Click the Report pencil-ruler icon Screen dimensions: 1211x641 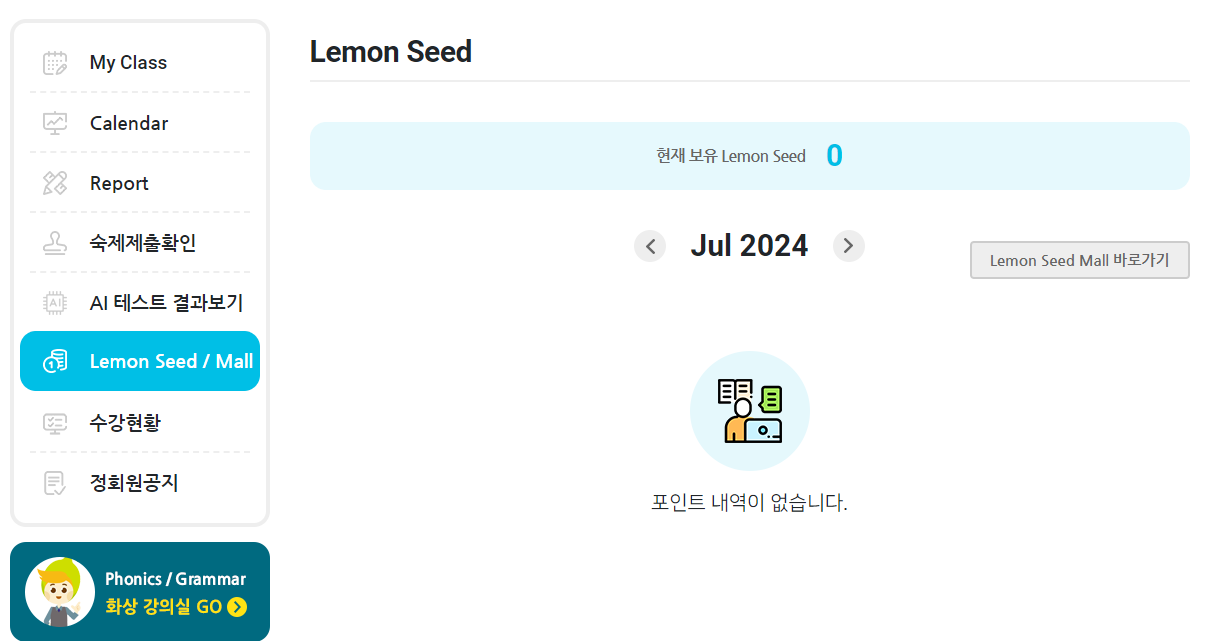click(x=55, y=183)
